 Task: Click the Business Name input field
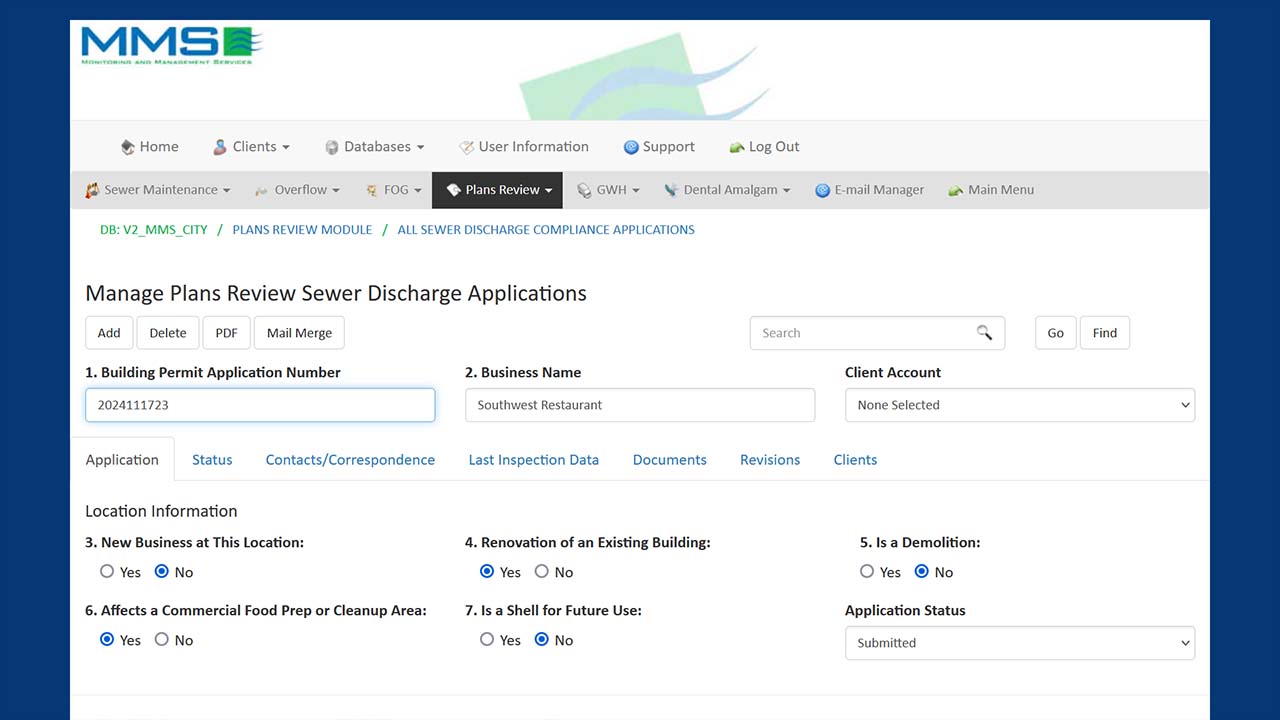click(639, 405)
